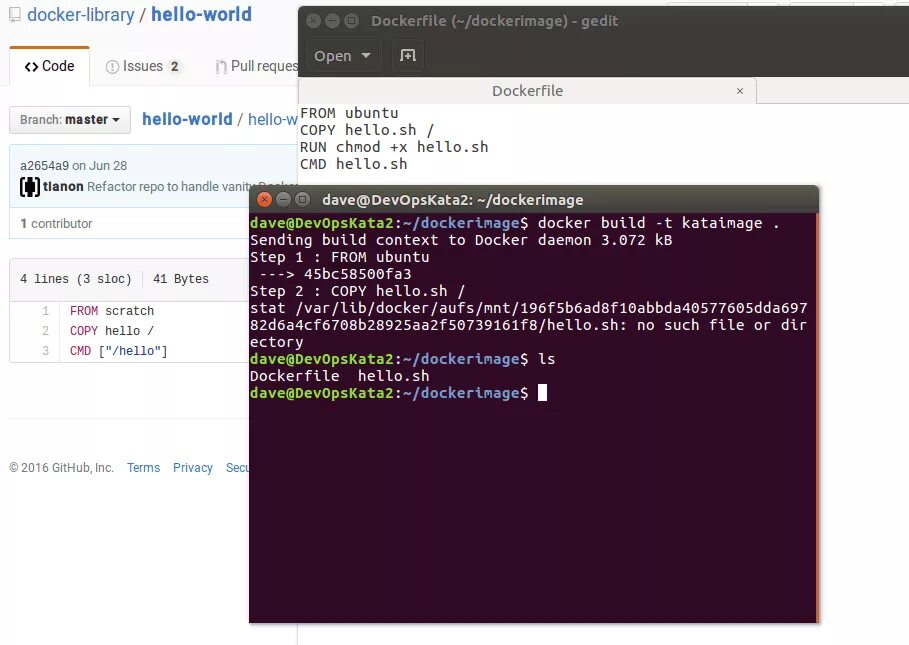Click the hello-world breadcrumb path link
The width and height of the screenshot is (909, 645).
(187, 119)
